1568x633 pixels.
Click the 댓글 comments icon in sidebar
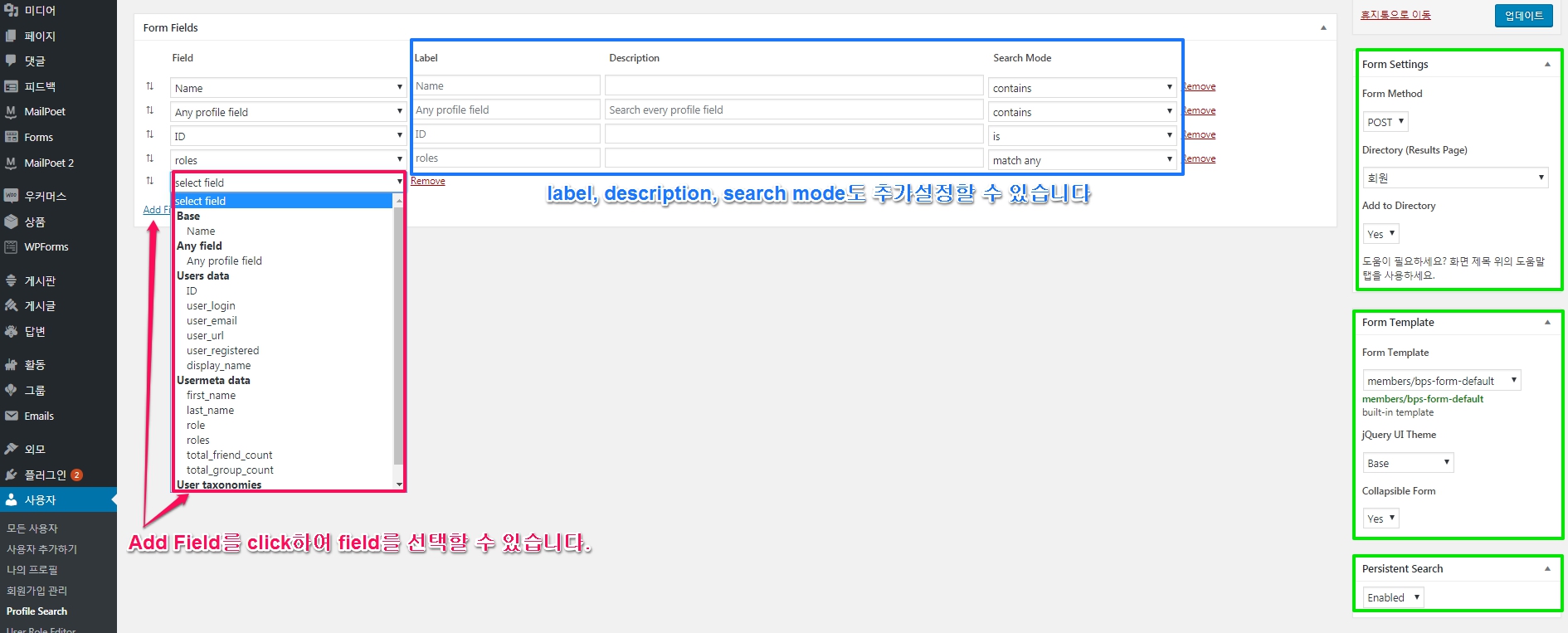(x=11, y=61)
